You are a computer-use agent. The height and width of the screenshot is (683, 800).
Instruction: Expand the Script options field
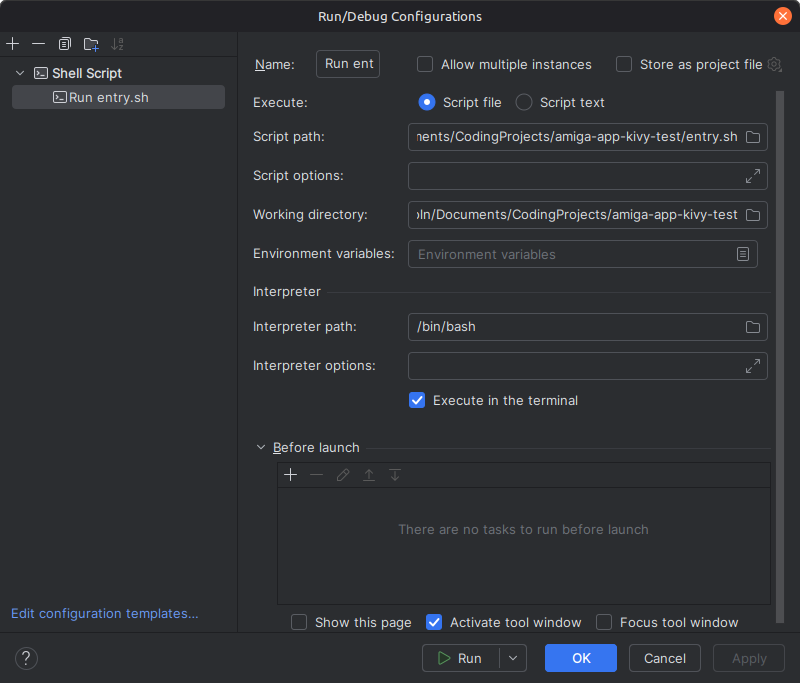point(753,176)
